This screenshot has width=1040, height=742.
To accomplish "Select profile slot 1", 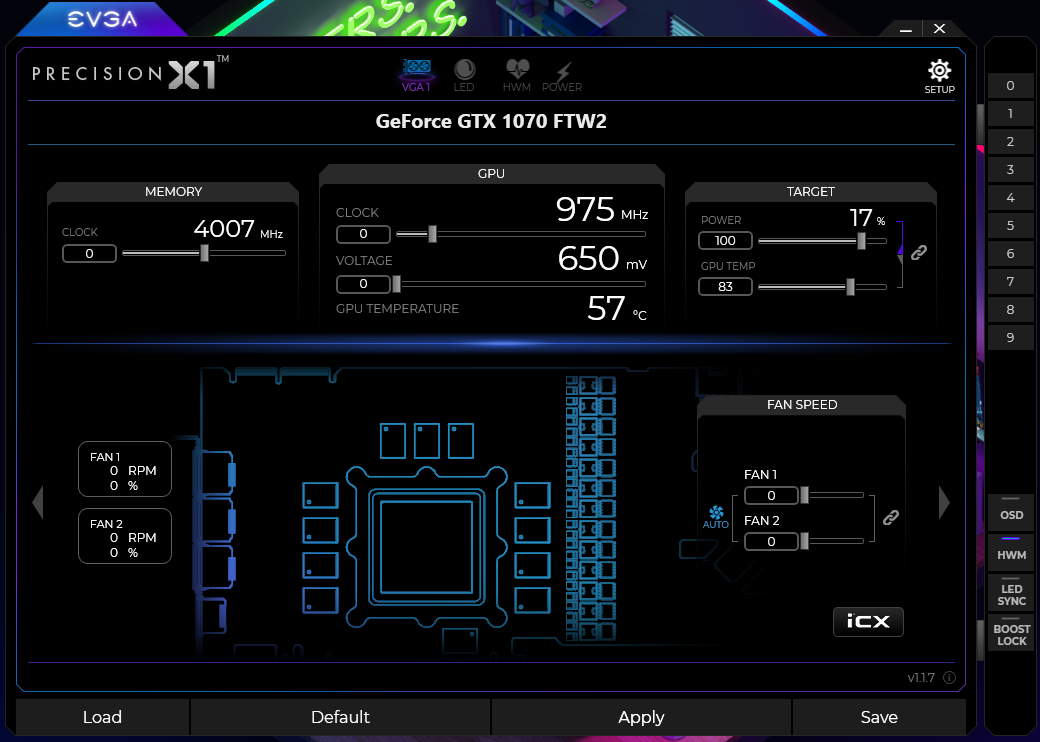I will [1010, 113].
